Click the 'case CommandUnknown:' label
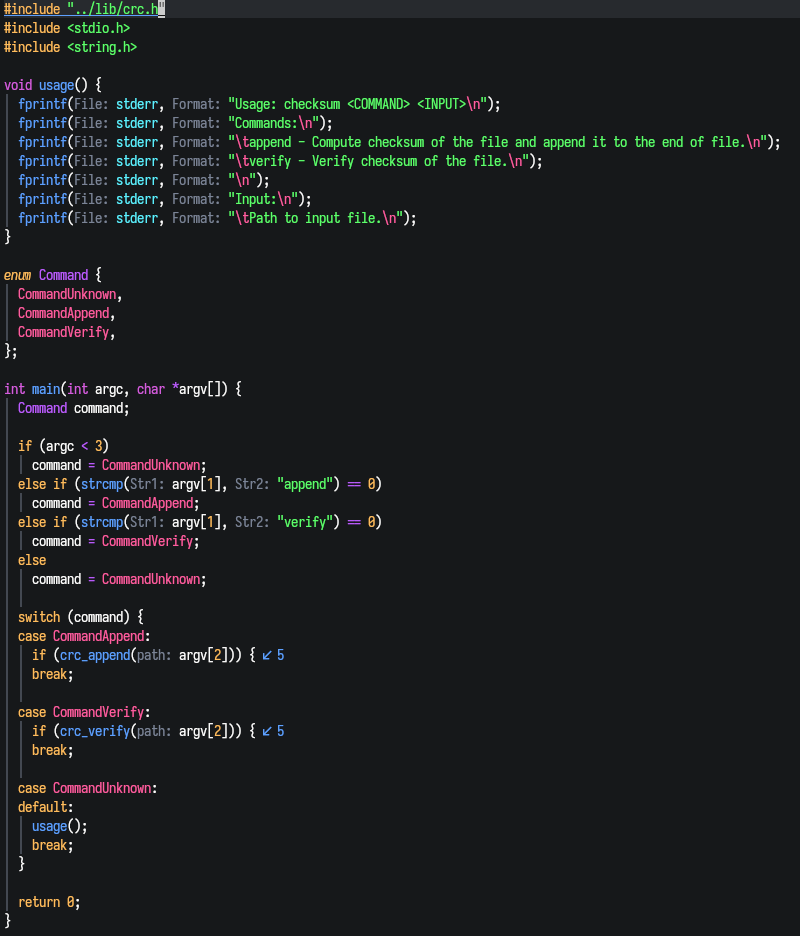The height and width of the screenshot is (936, 800). pos(88,789)
